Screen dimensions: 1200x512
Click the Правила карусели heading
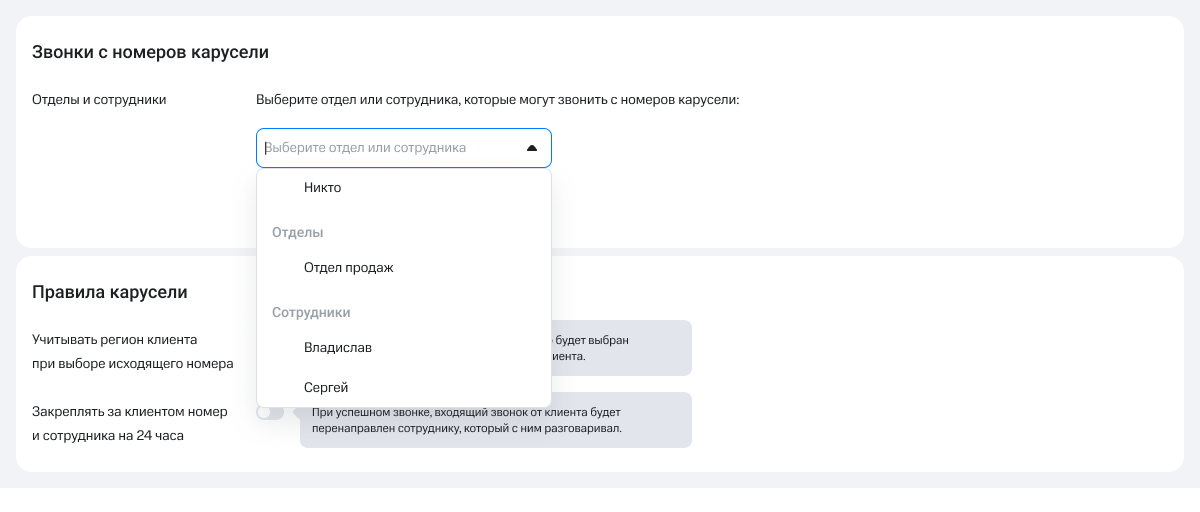point(110,292)
